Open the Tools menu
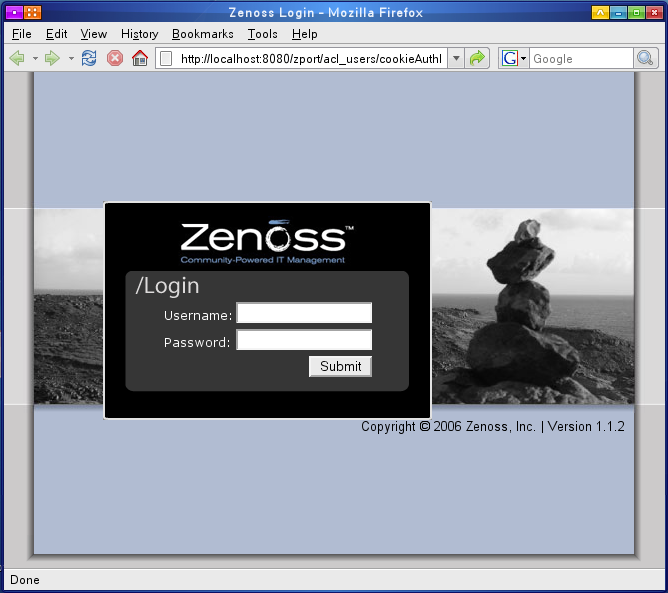The image size is (668, 593). [x=262, y=34]
